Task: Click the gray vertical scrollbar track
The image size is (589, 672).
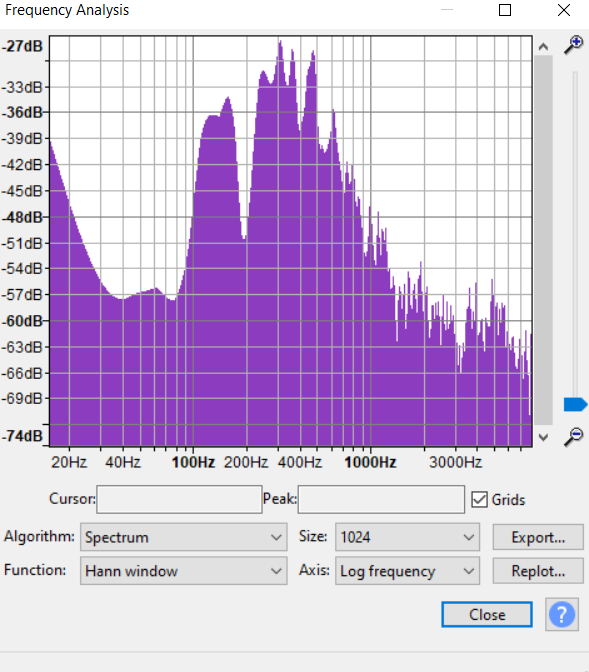Action: pyautogui.click(x=543, y=240)
